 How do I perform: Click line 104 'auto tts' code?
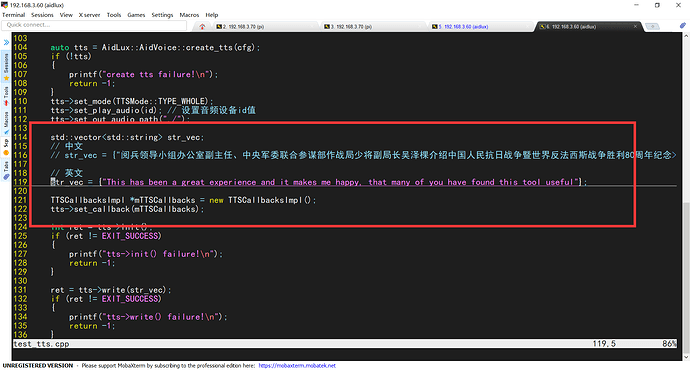(x=155, y=48)
